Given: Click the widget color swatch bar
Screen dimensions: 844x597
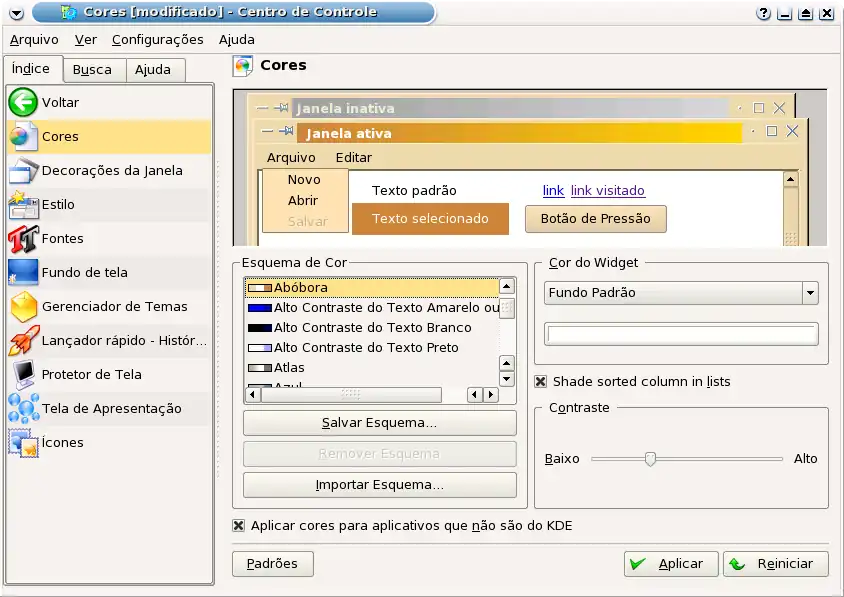Looking at the screenshot, I should click(x=681, y=334).
